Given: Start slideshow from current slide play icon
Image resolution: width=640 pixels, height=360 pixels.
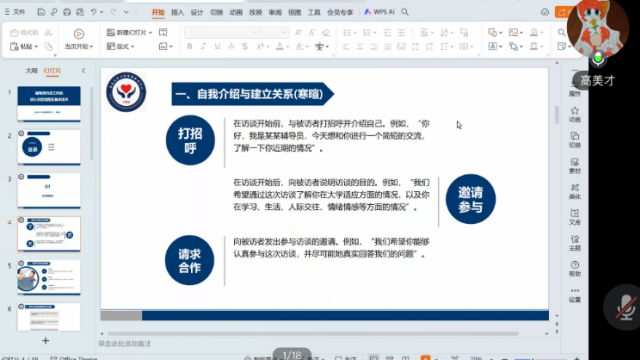Looking at the screenshot, I should tap(79, 33).
